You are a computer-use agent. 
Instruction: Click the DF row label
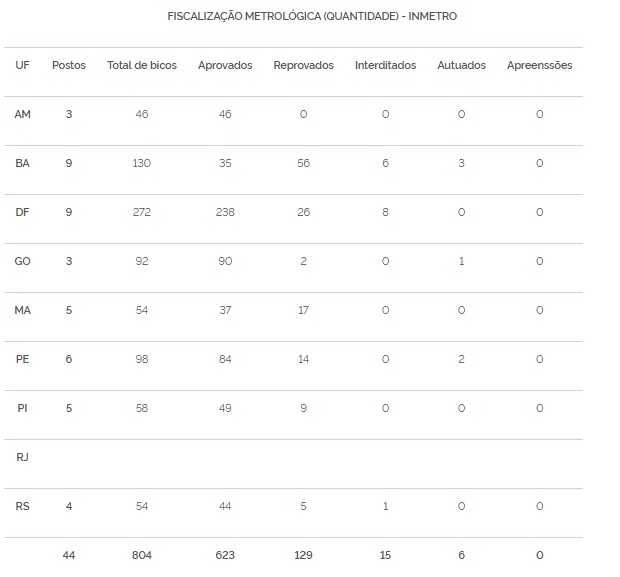coord(22,212)
